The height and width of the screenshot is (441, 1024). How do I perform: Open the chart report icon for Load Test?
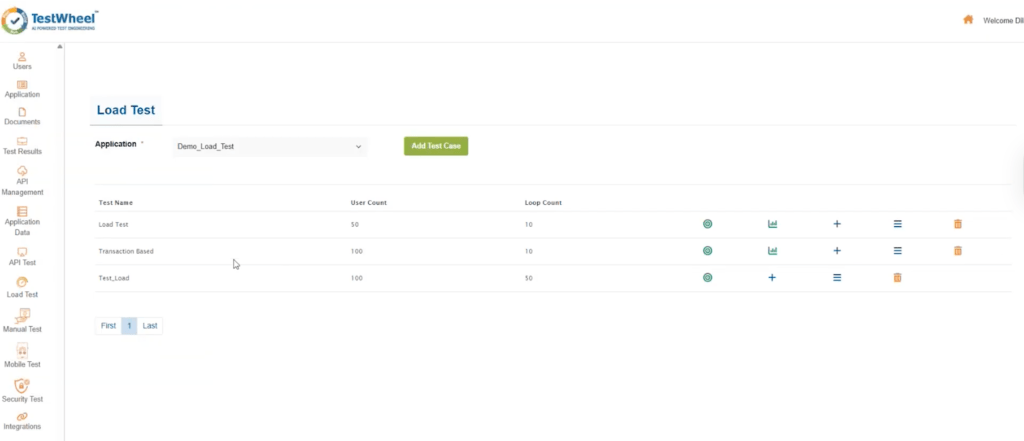pos(772,224)
